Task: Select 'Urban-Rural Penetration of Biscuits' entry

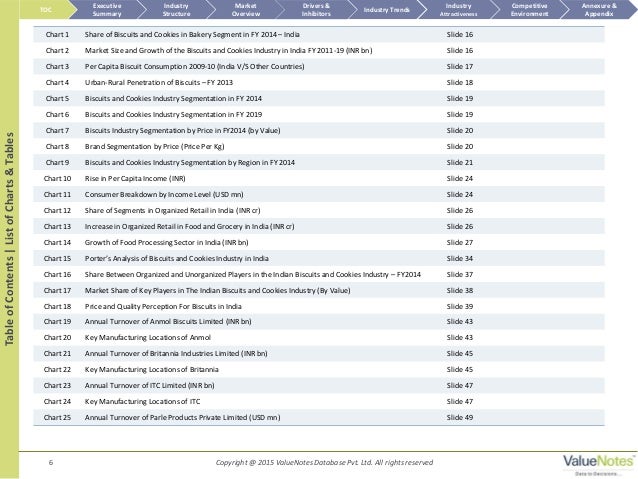Action: point(159,83)
